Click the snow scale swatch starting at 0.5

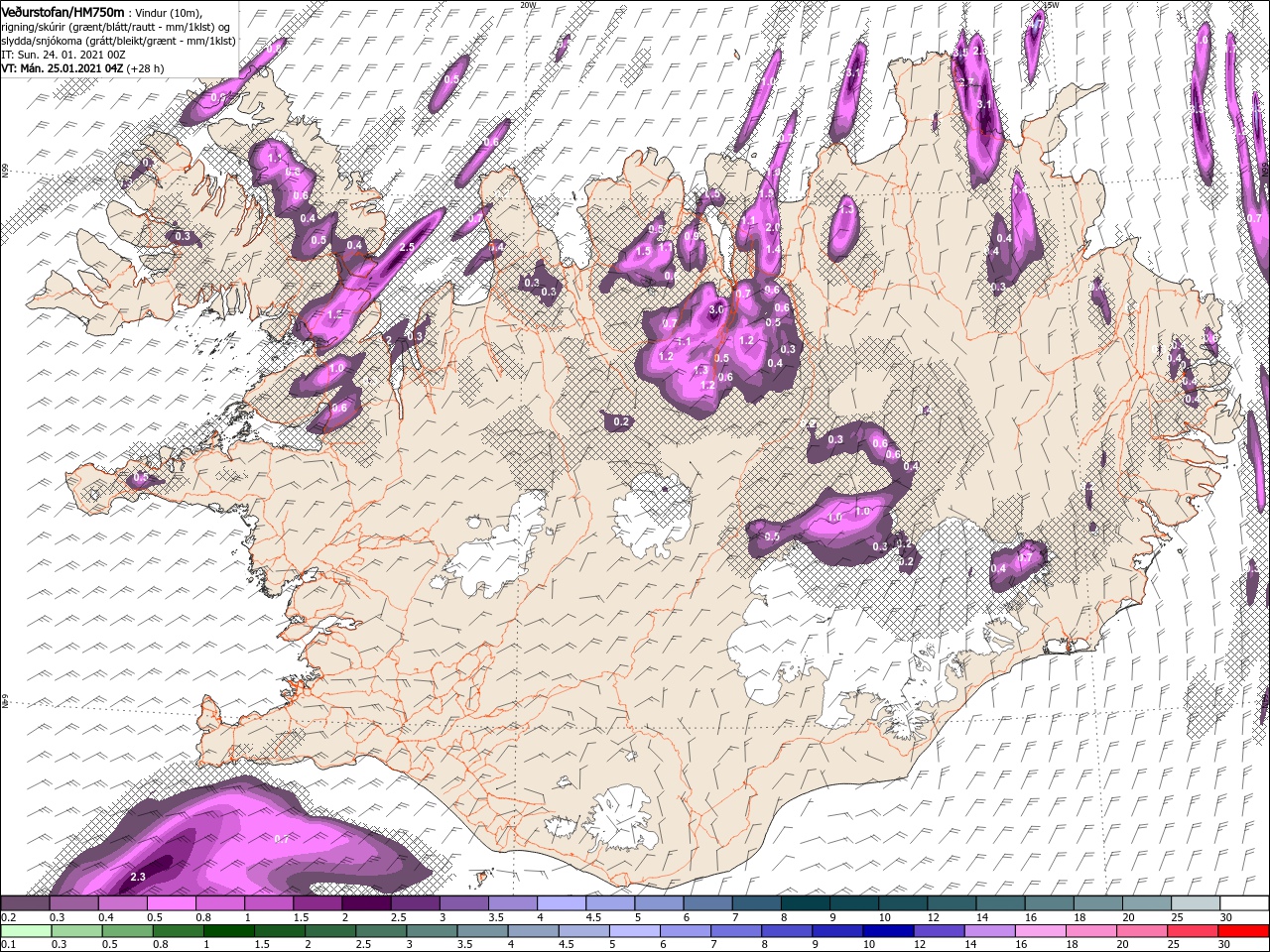click(x=171, y=903)
